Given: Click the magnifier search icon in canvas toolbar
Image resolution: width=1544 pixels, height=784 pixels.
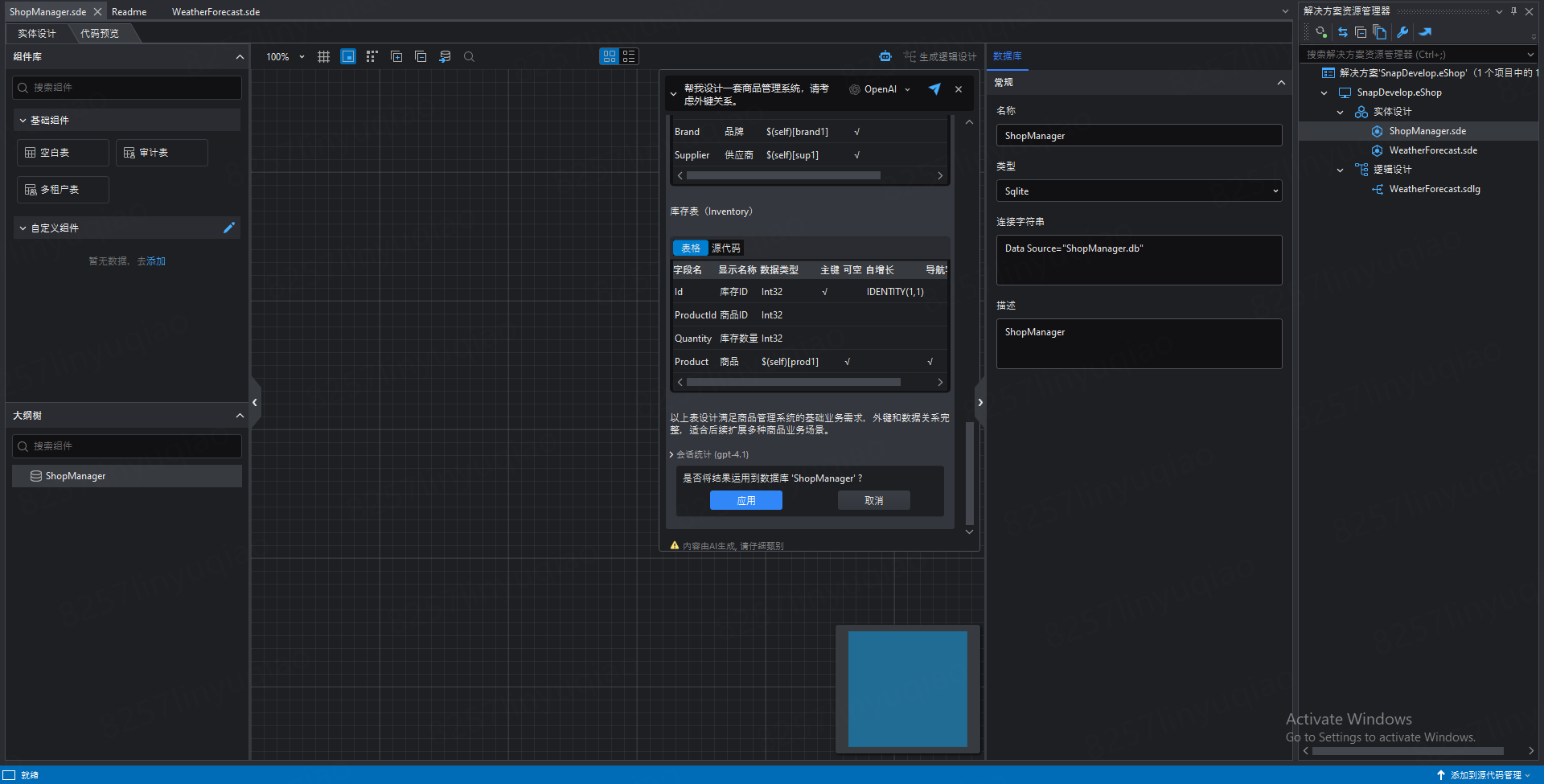Looking at the screenshot, I should point(470,56).
